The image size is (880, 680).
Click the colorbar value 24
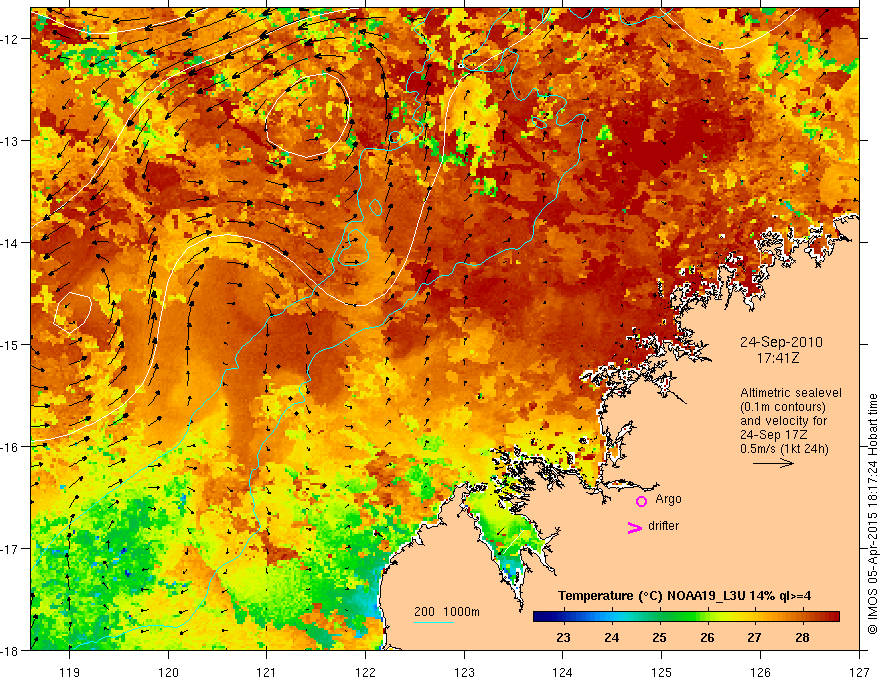pyautogui.click(x=612, y=637)
